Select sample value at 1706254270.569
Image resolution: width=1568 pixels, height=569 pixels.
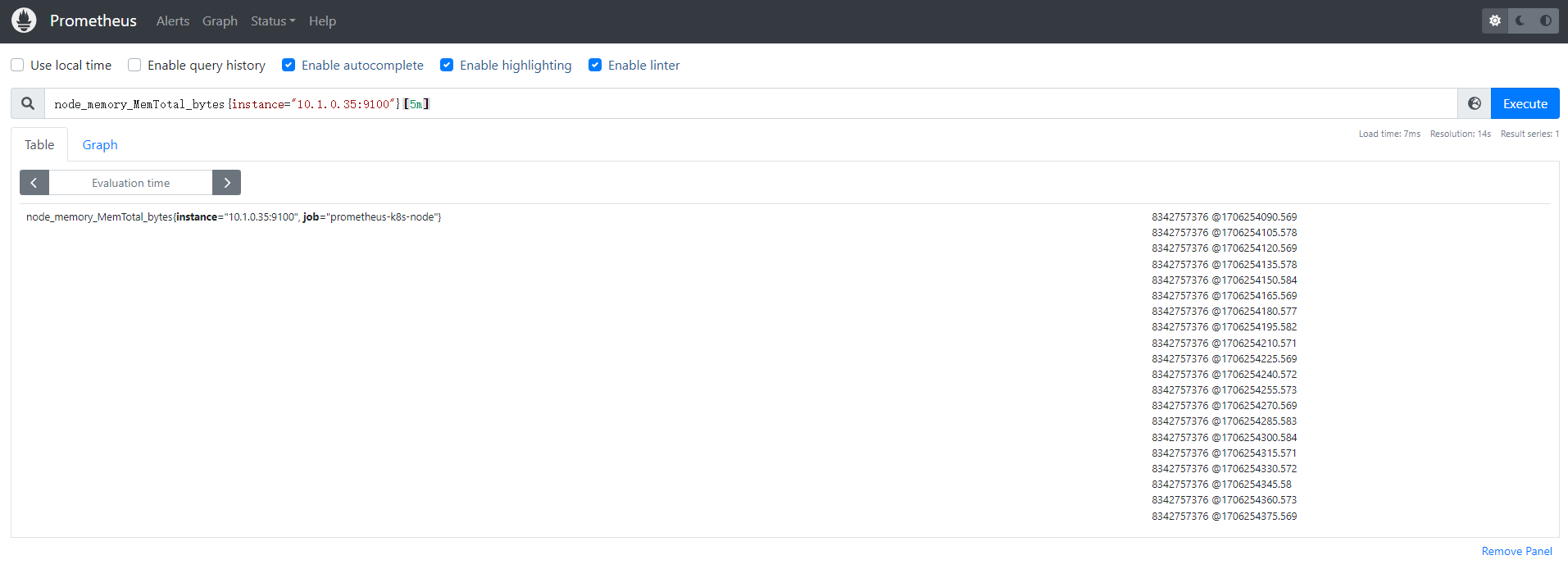point(1225,406)
